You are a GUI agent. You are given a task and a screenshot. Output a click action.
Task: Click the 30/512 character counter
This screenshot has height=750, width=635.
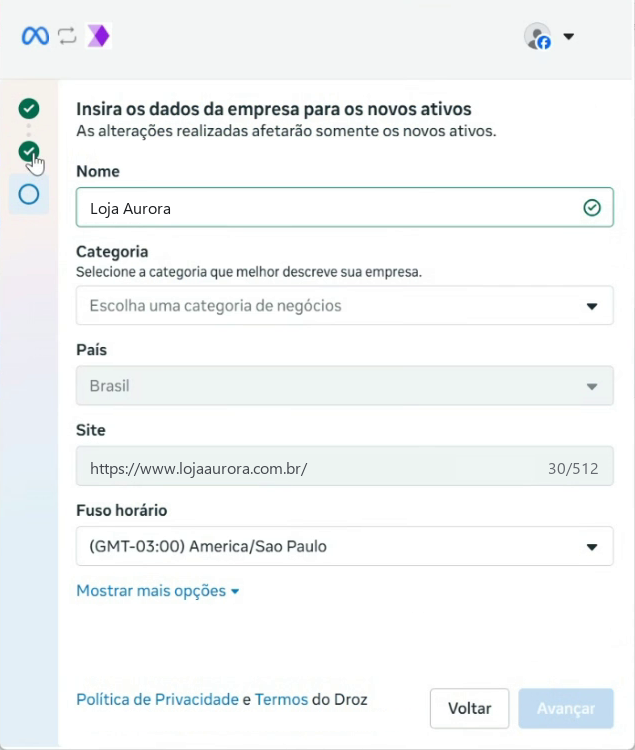click(573, 469)
